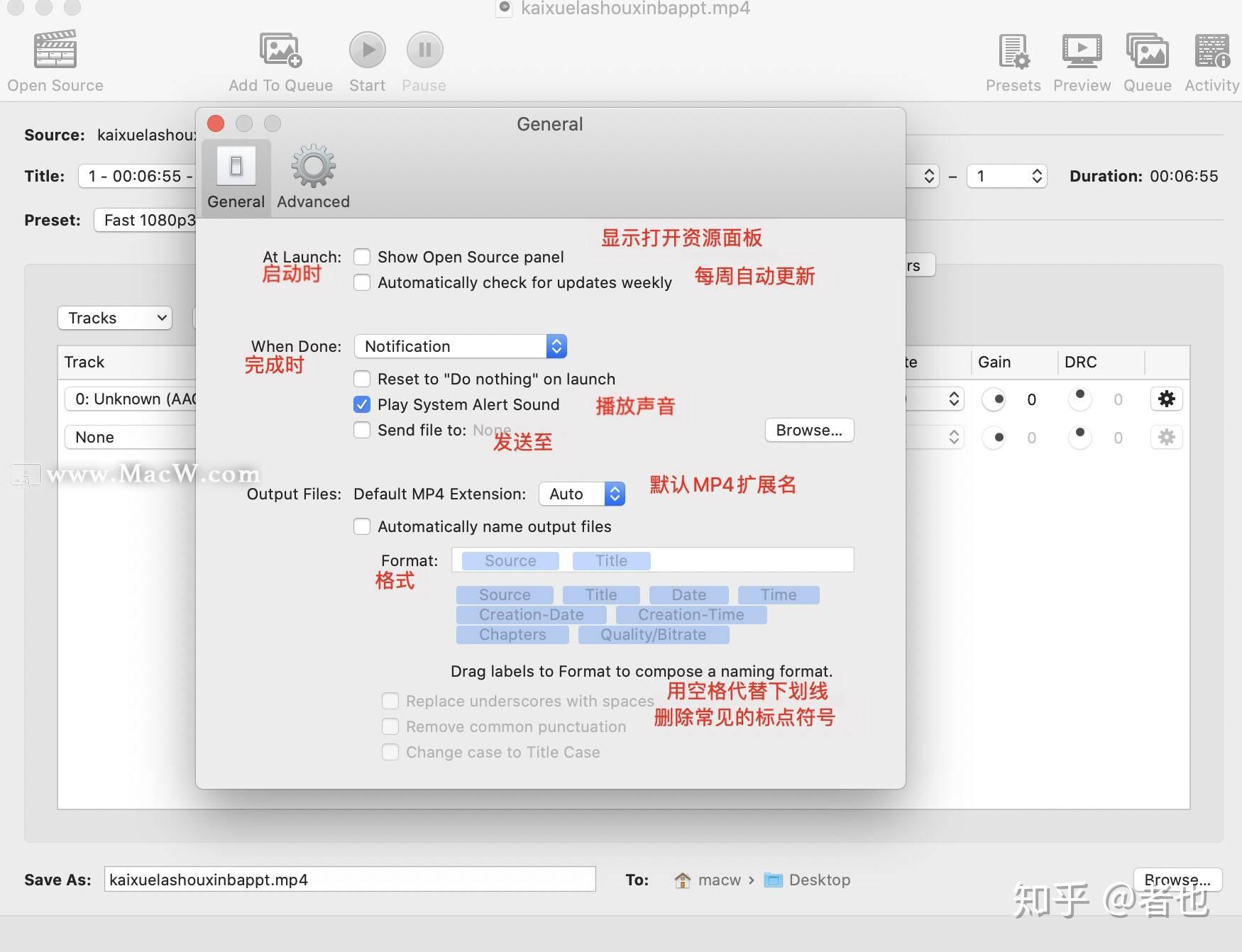Toggle Automatically check for updates weekly
The image size is (1242, 952).
pyautogui.click(x=362, y=282)
